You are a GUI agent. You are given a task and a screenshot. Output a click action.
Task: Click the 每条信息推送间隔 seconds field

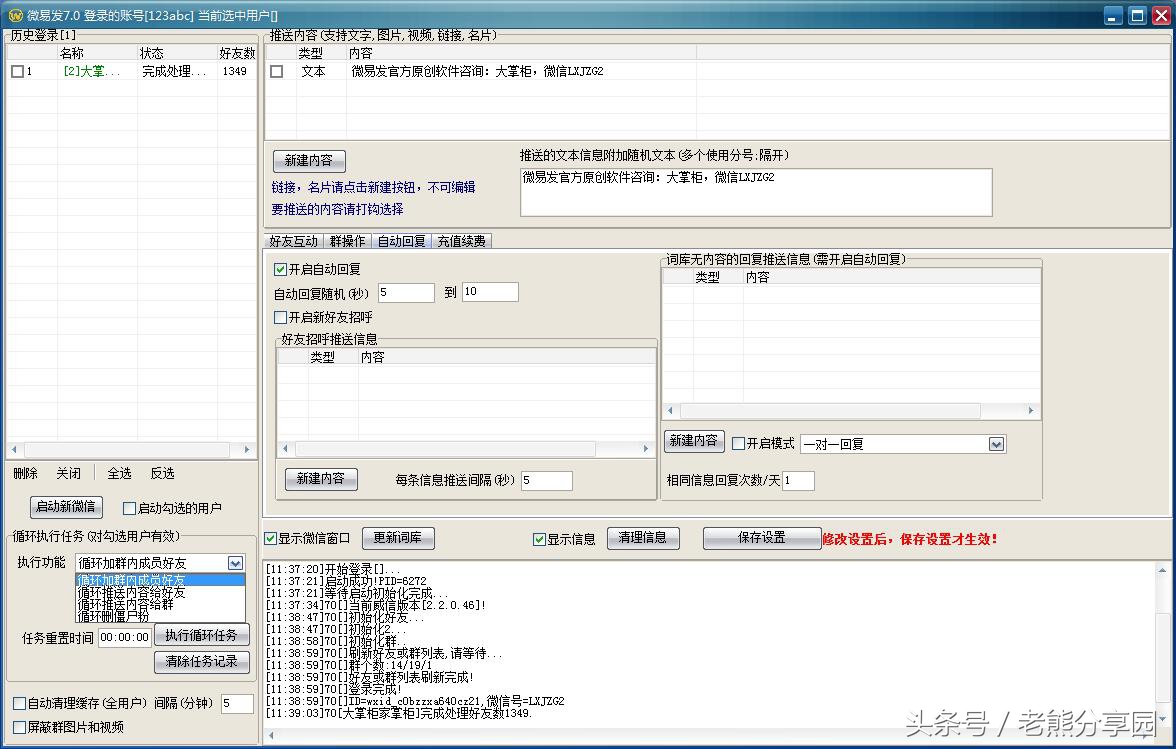(547, 481)
